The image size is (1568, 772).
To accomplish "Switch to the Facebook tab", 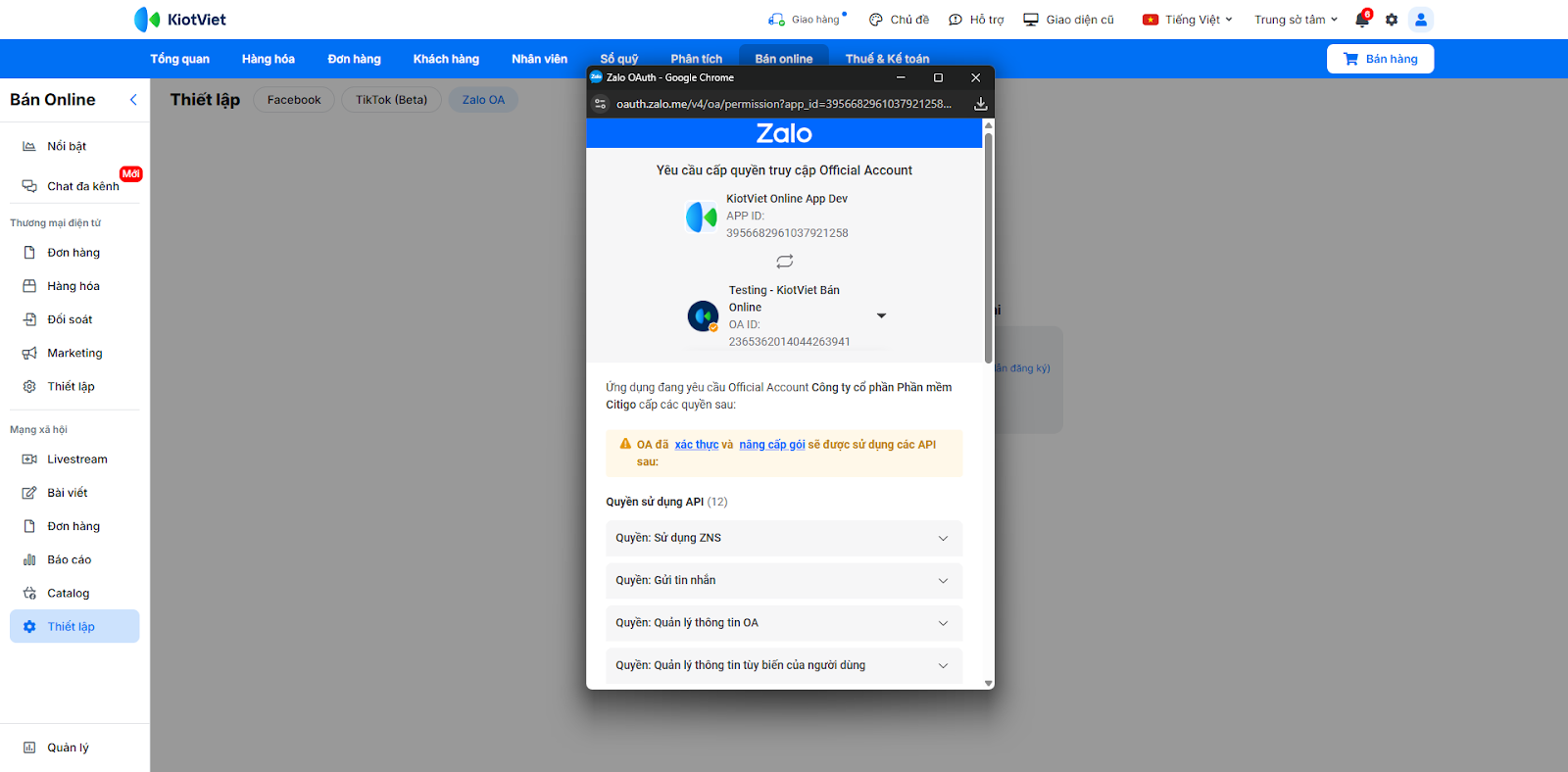I will click(294, 100).
